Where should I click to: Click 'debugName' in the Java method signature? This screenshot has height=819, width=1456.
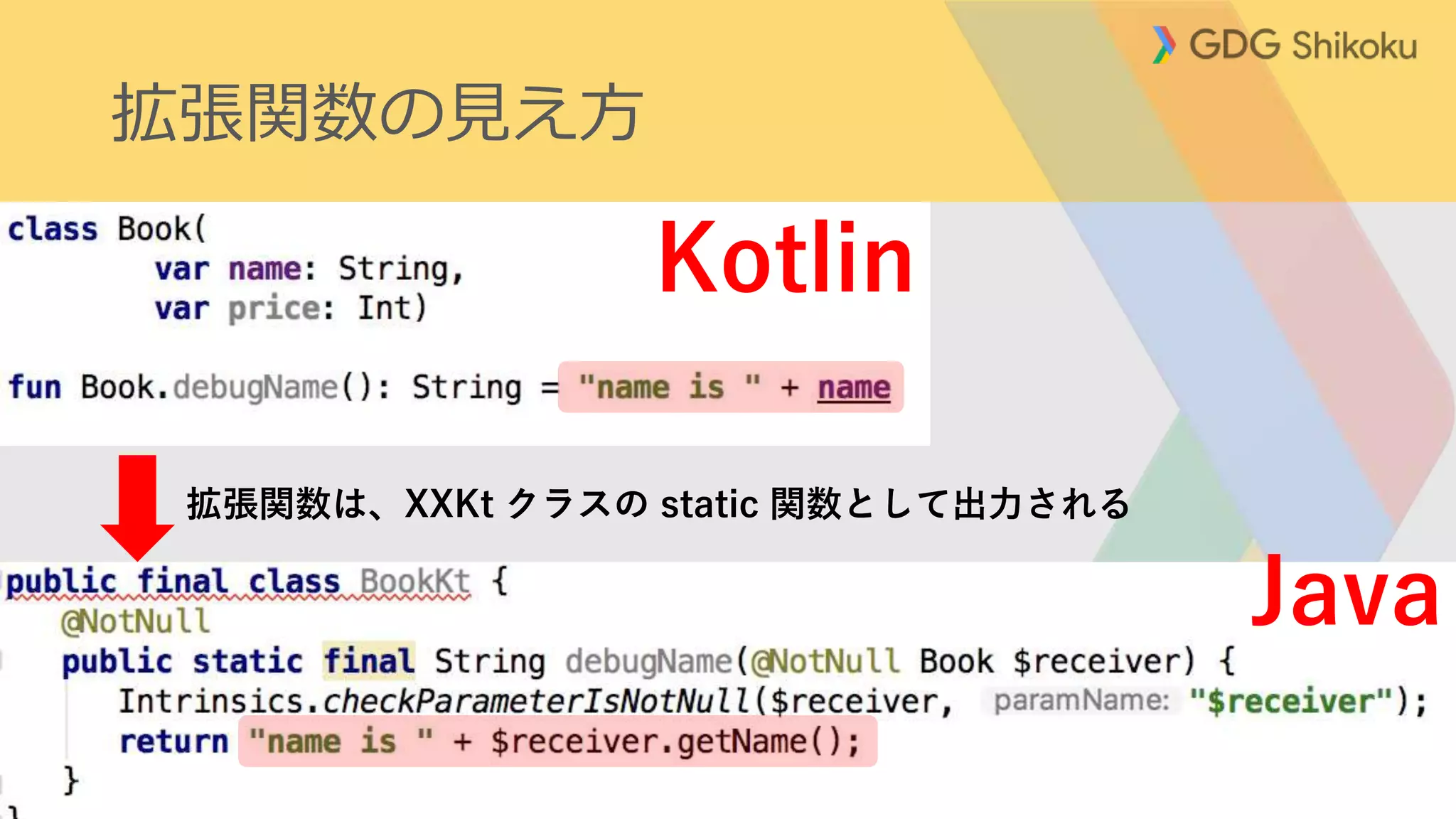[649, 663]
